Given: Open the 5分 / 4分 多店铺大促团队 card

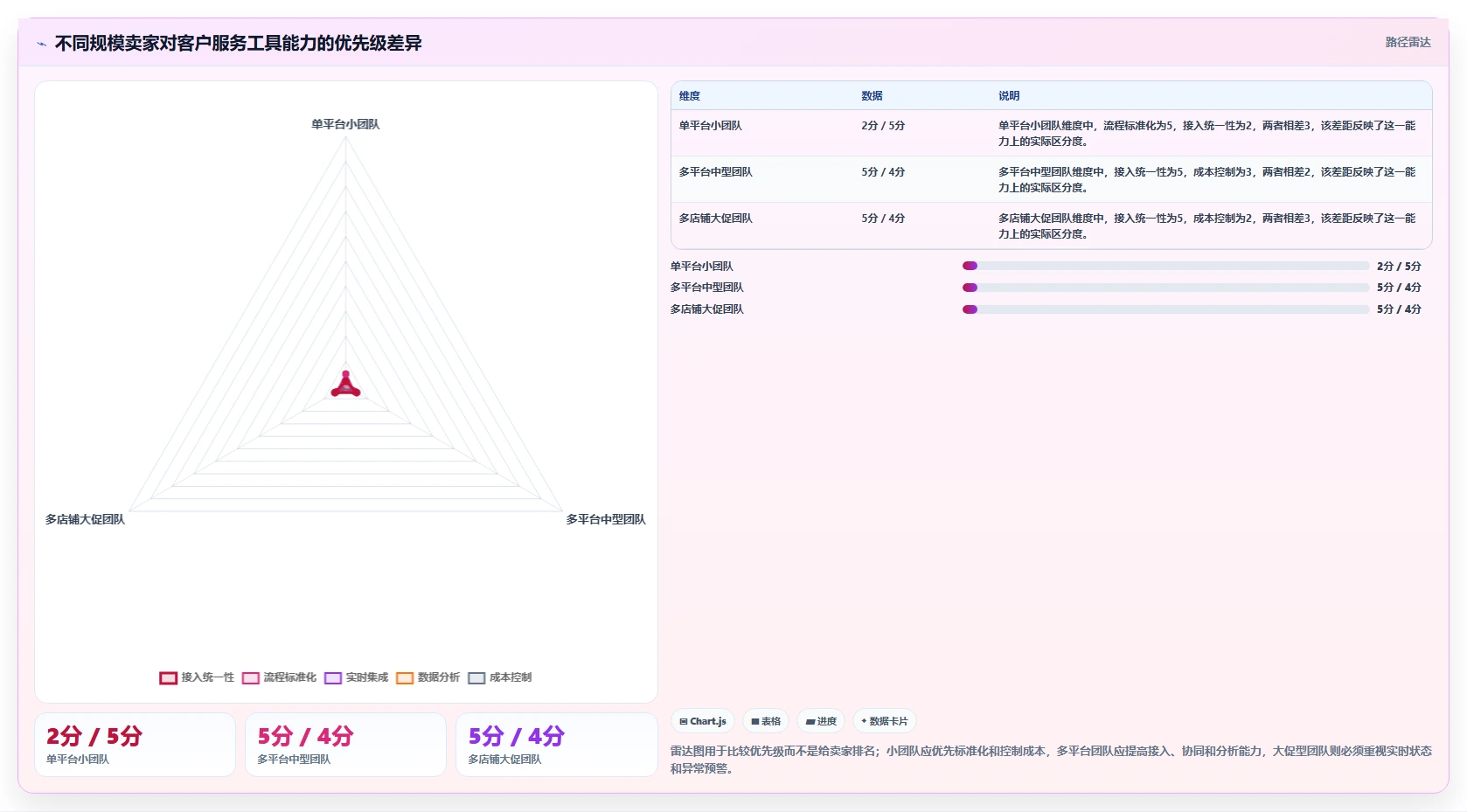Looking at the screenshot, I should [x=557, y=745].
